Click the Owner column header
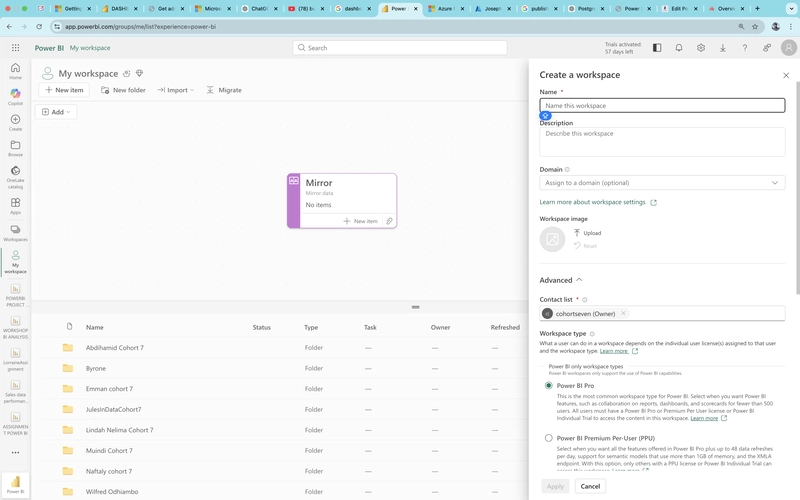Image resolution: width=800 pixels, height=500 pixels. click(x=440, y=327)
